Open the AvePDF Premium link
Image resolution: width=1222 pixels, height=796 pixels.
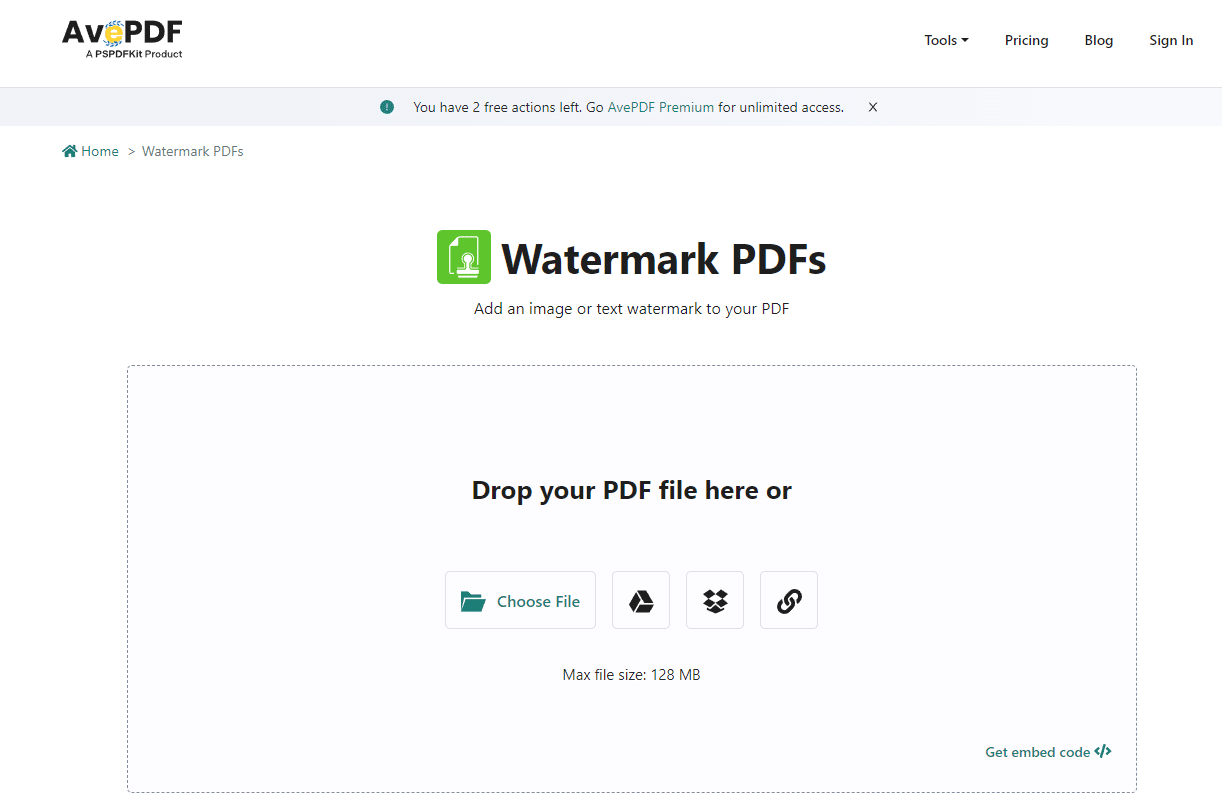point(661,107)
